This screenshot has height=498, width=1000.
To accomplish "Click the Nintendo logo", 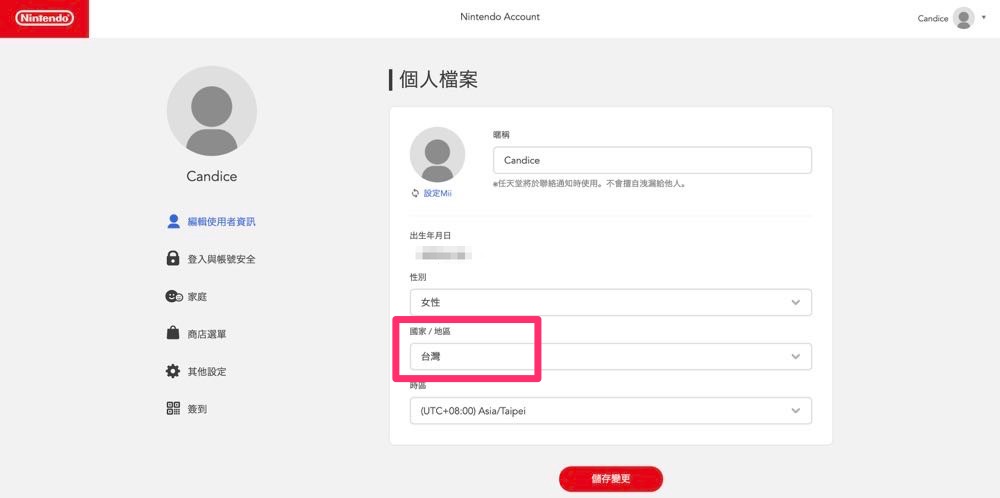I will [x=44, y=18].
